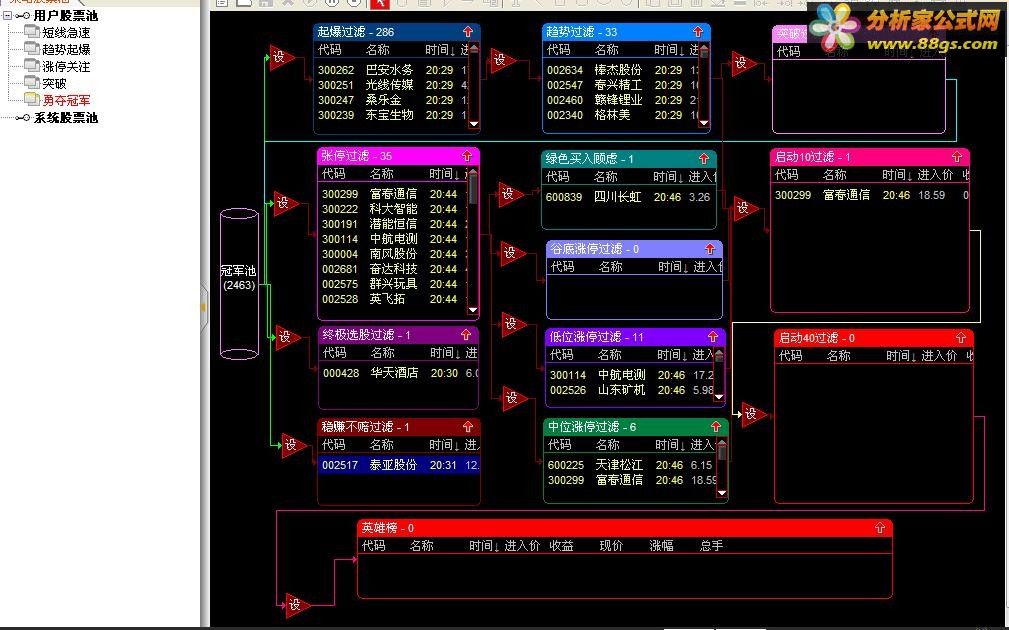The width and height of the screenshot is (1009, 630).
Task: Click the 起爆过滤 scrollbar down arrow
Action: click(474, 123)
